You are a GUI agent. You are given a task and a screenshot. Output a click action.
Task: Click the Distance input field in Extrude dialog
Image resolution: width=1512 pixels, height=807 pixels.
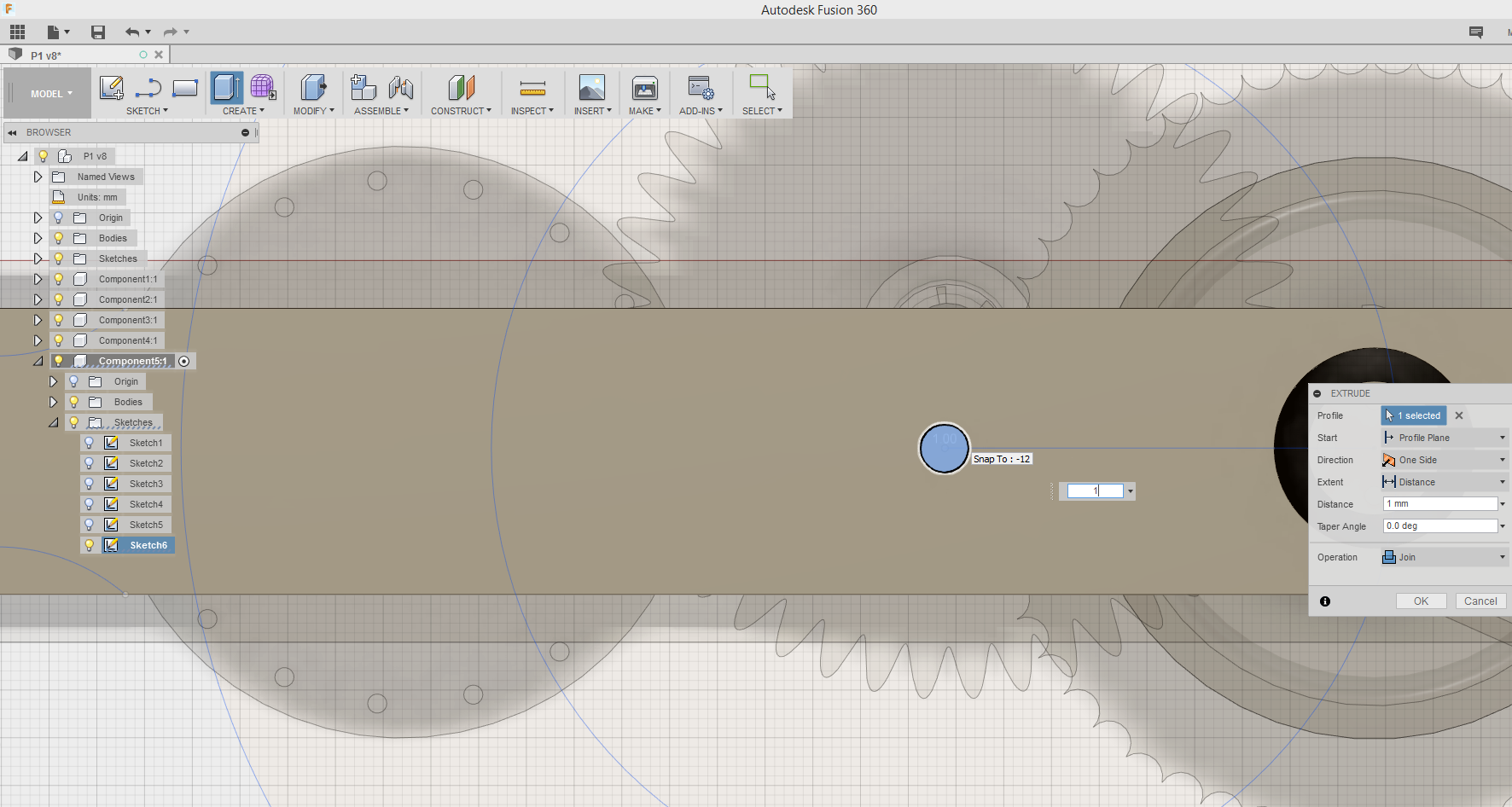tap(1440, 504)
